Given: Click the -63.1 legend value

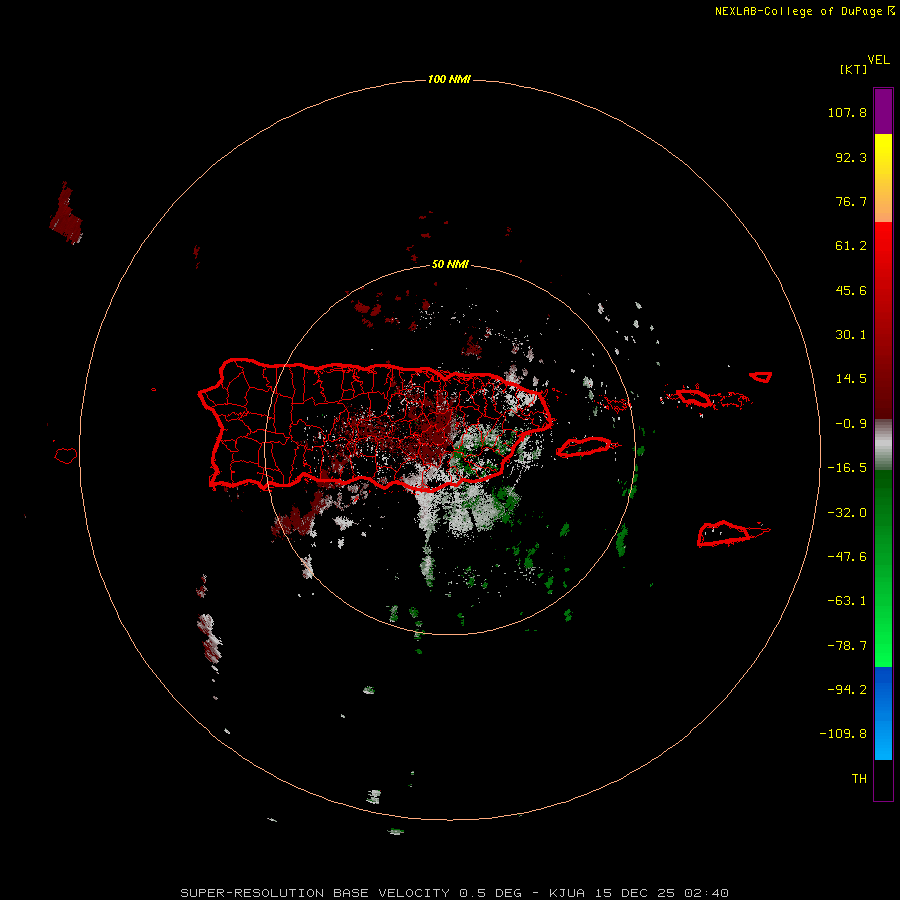Looking at the screenshot, I should (847, 601).
